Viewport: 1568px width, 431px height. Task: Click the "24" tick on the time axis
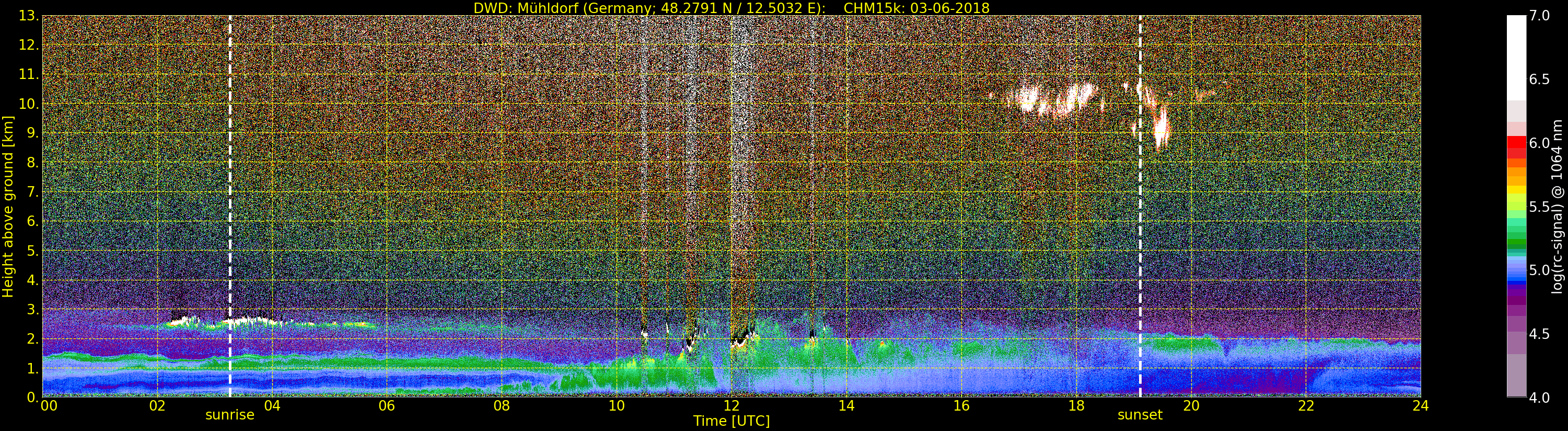point(1421,406)
